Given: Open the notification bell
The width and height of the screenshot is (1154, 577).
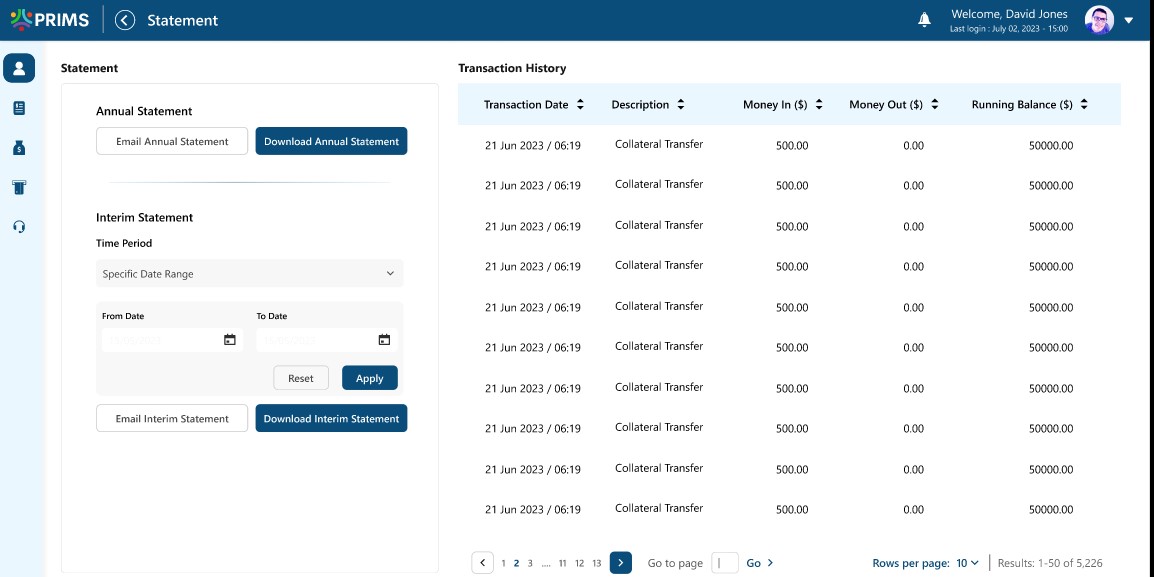Looking at the screenshot, I should 924,20.
